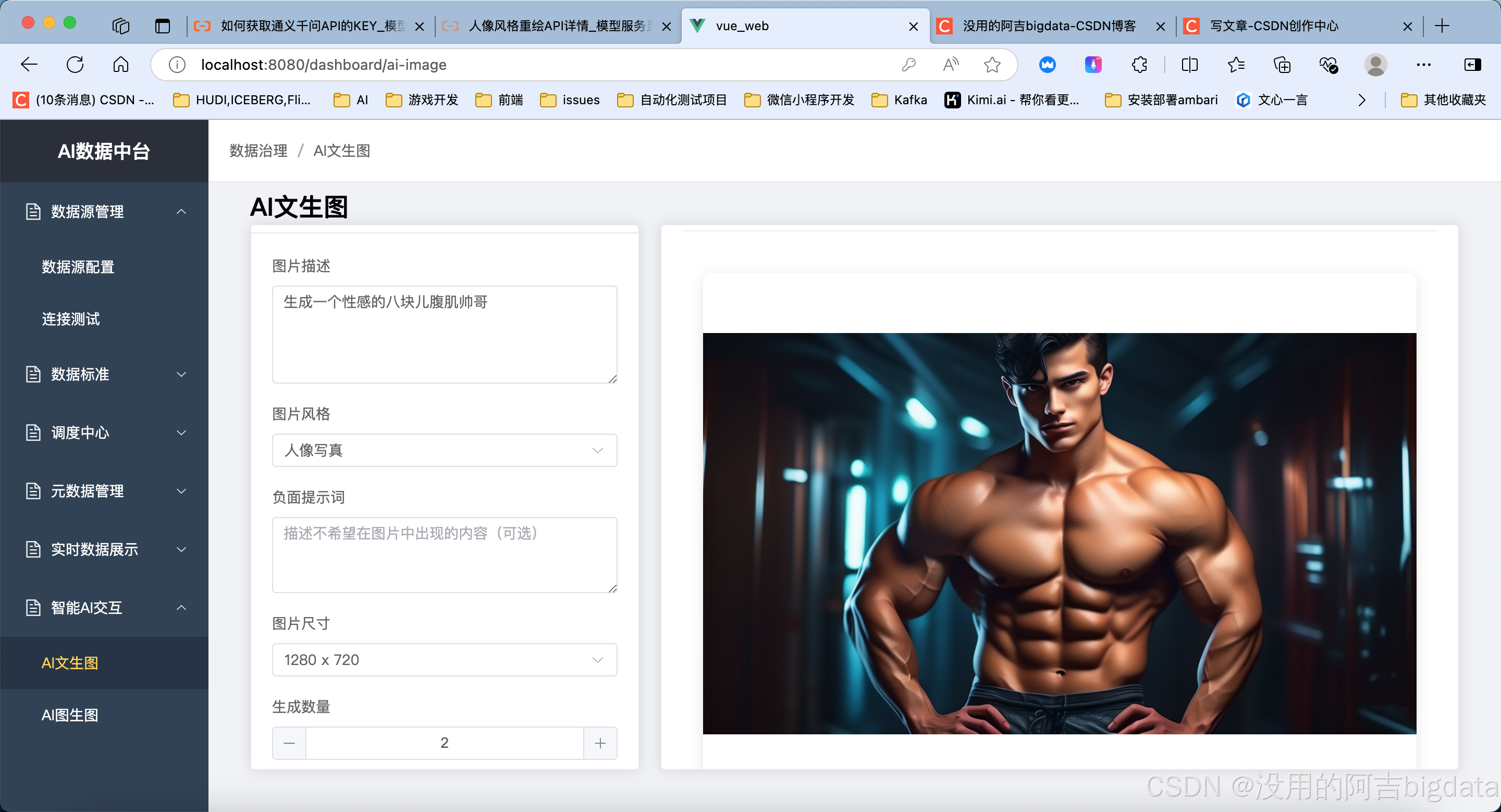Click 数据治理 breadcrumb link
The width and height of the screenshot is (1501, 812).
coord(258,151)
